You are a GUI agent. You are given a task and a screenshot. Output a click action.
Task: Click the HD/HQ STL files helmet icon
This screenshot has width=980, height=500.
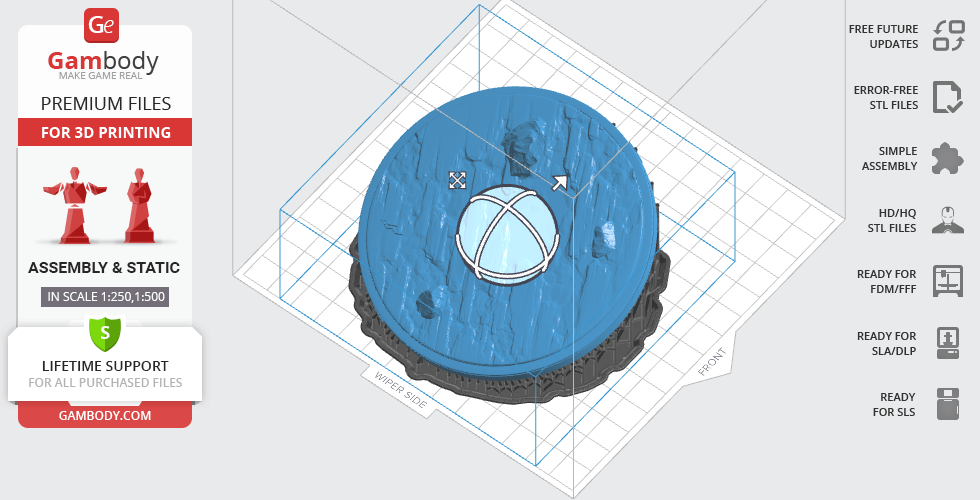pos(947,220)
